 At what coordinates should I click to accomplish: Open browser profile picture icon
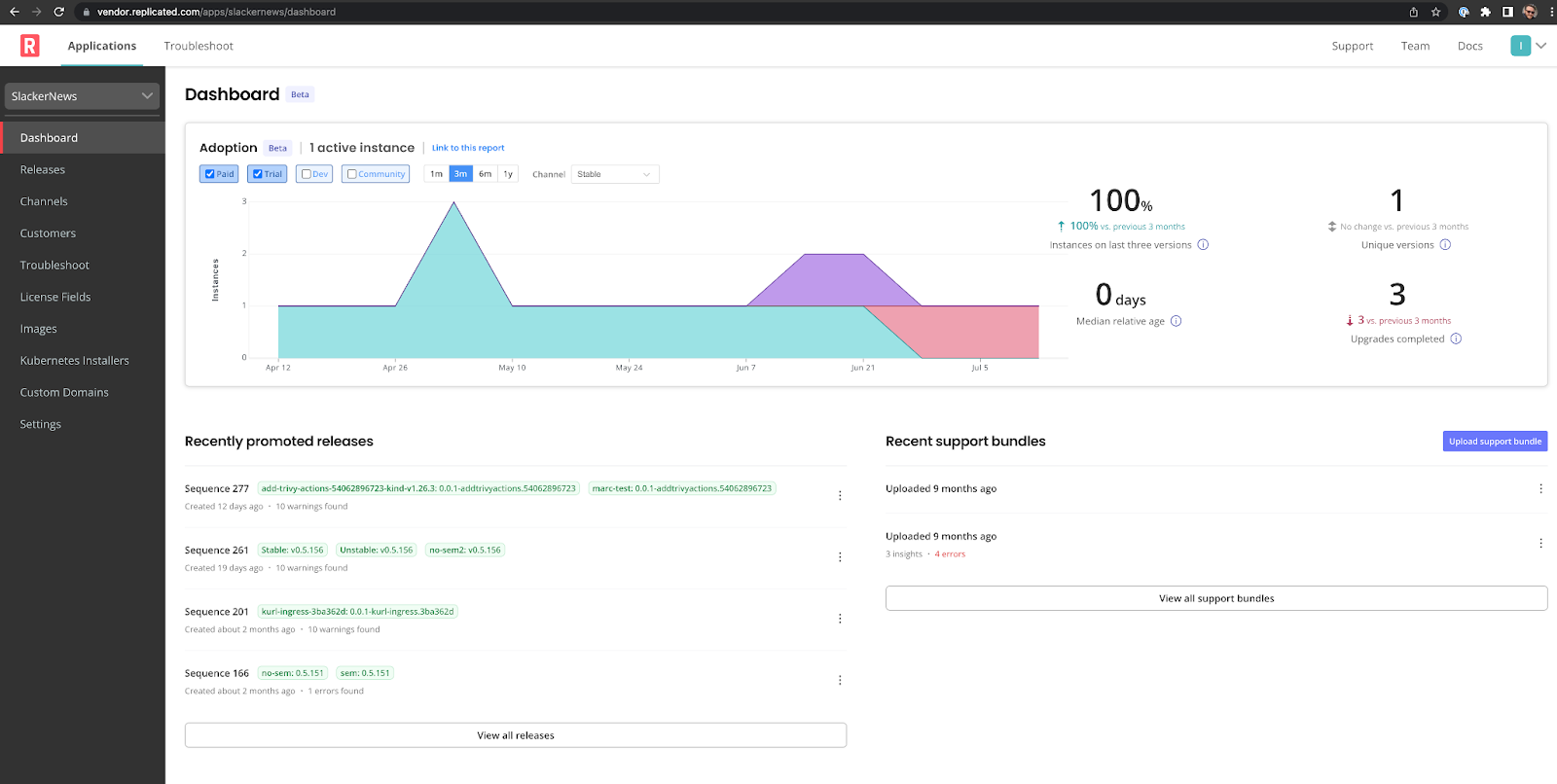pos(1530,12)
